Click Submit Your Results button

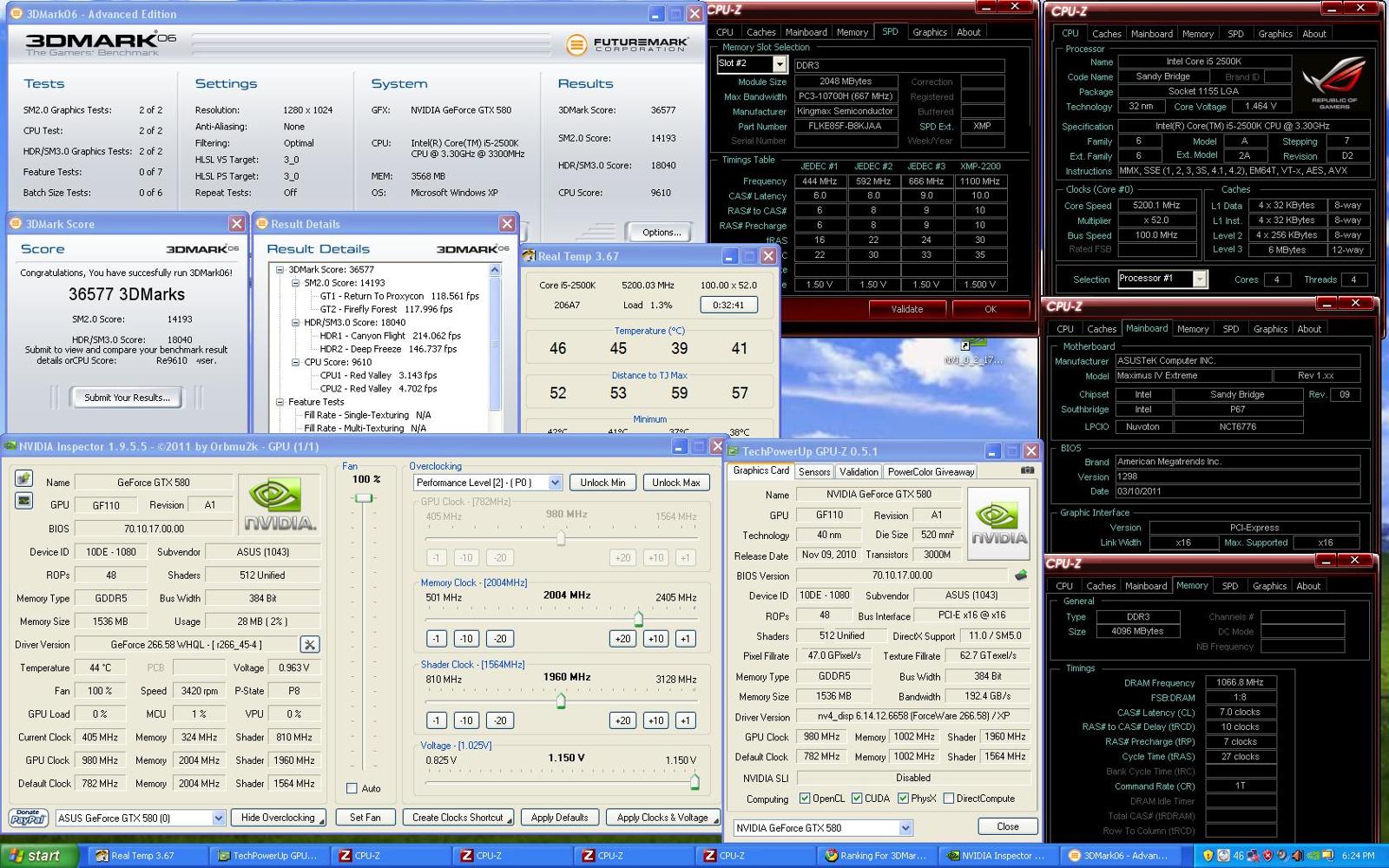coord(127,398)
